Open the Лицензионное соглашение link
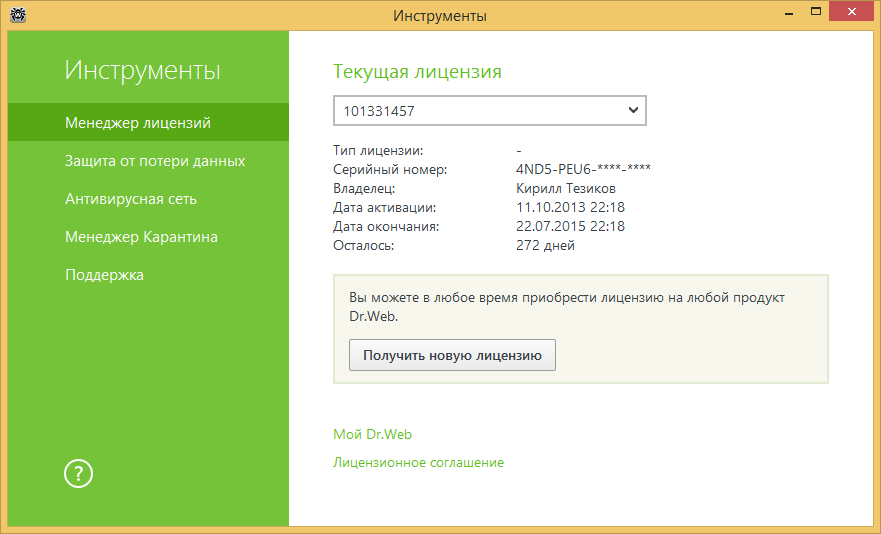881x534 pixels. [x=419, y=462]
